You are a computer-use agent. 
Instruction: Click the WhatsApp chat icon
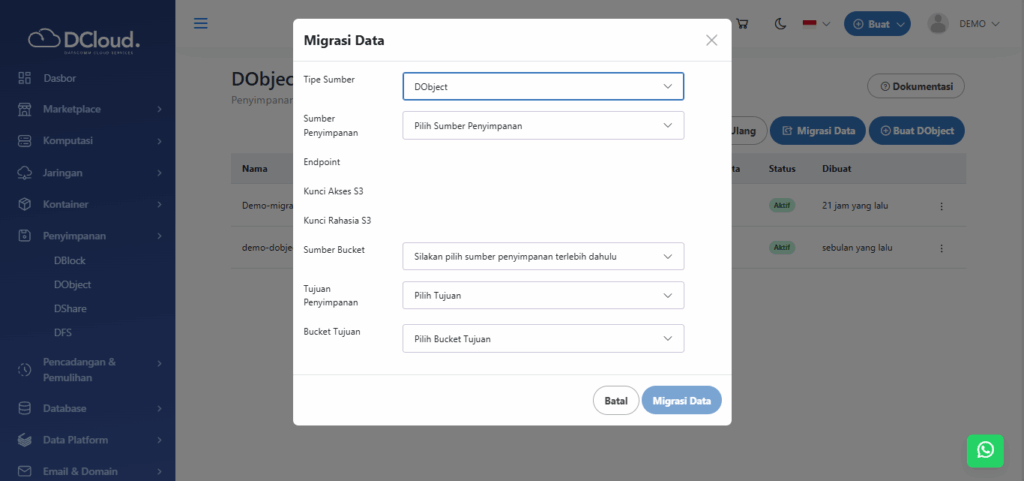point(985,450)
